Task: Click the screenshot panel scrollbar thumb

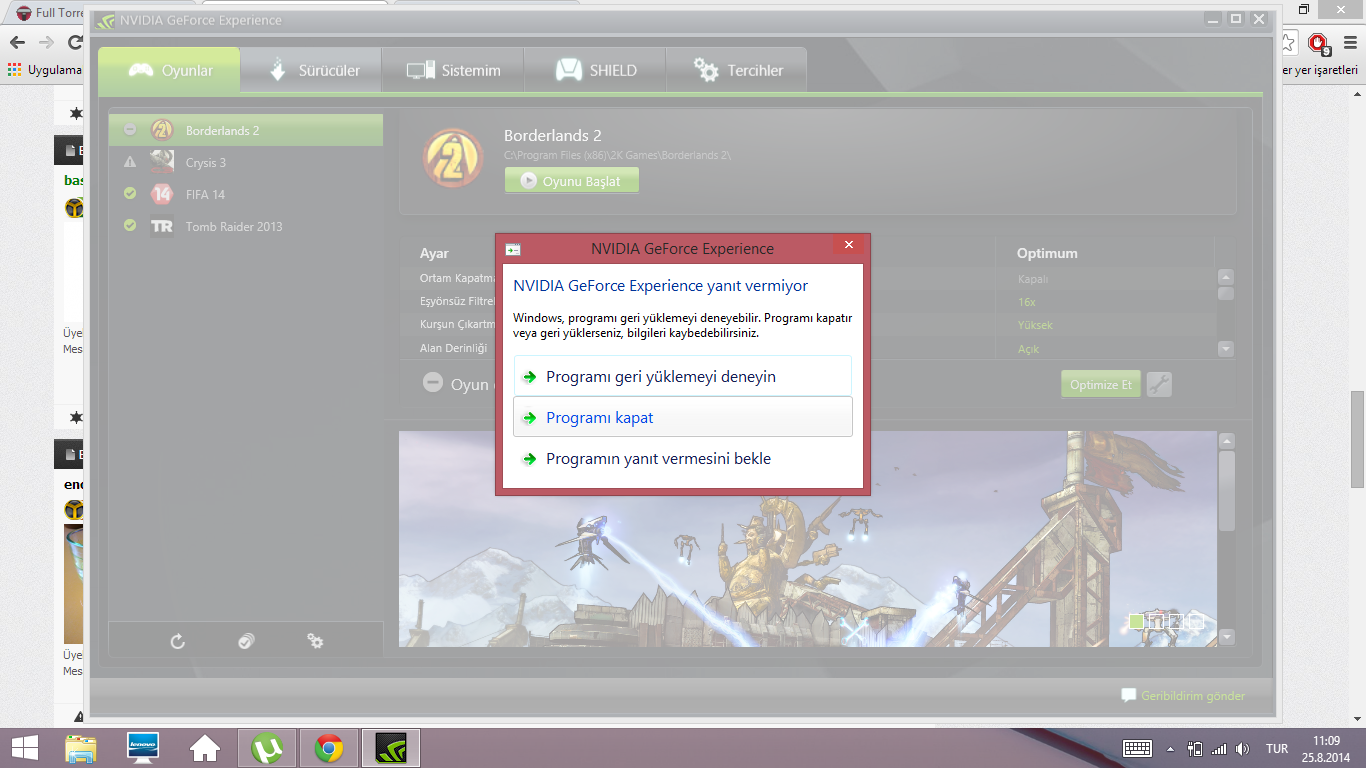Action: [1227, 490]
